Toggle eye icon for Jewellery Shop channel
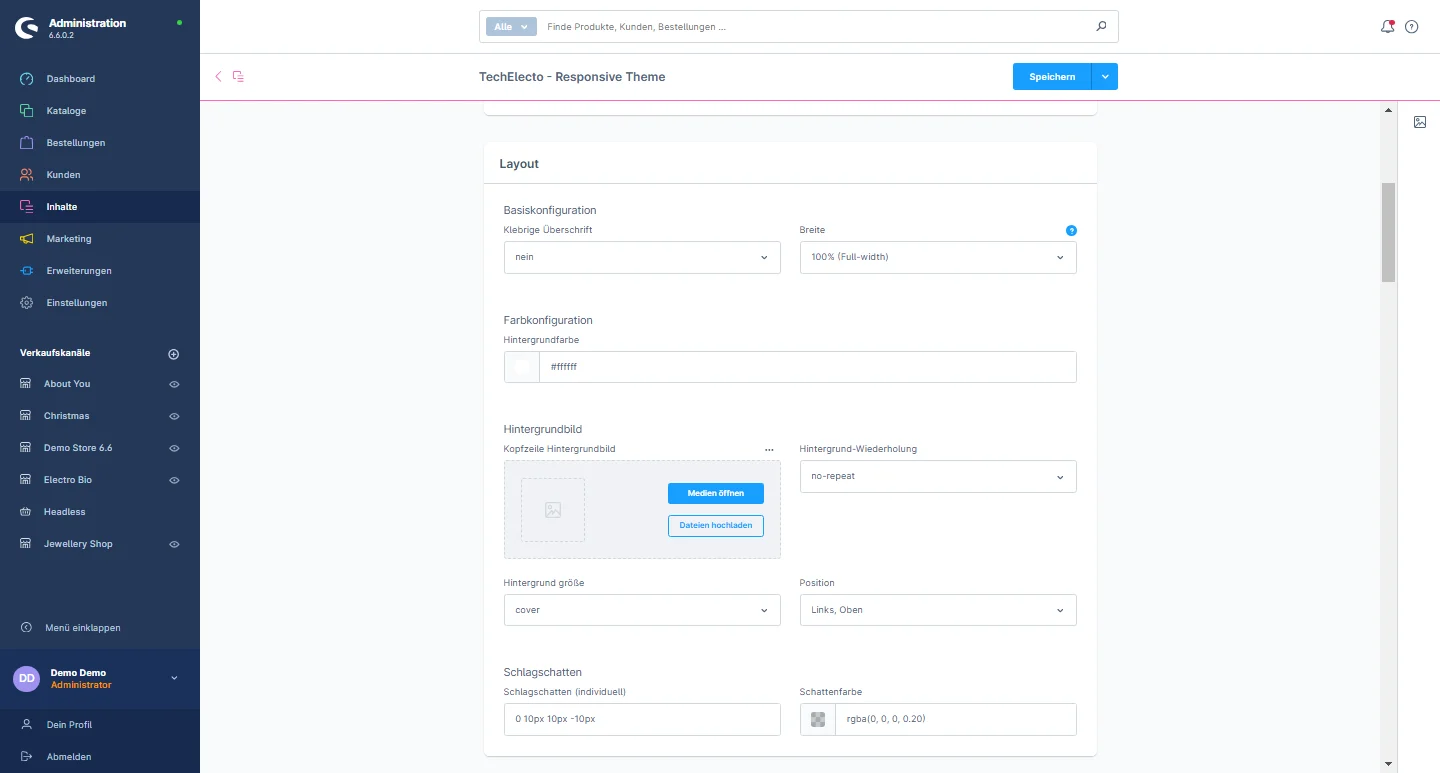The width and height of the screenshot is (1440, 773). point(174,544)
